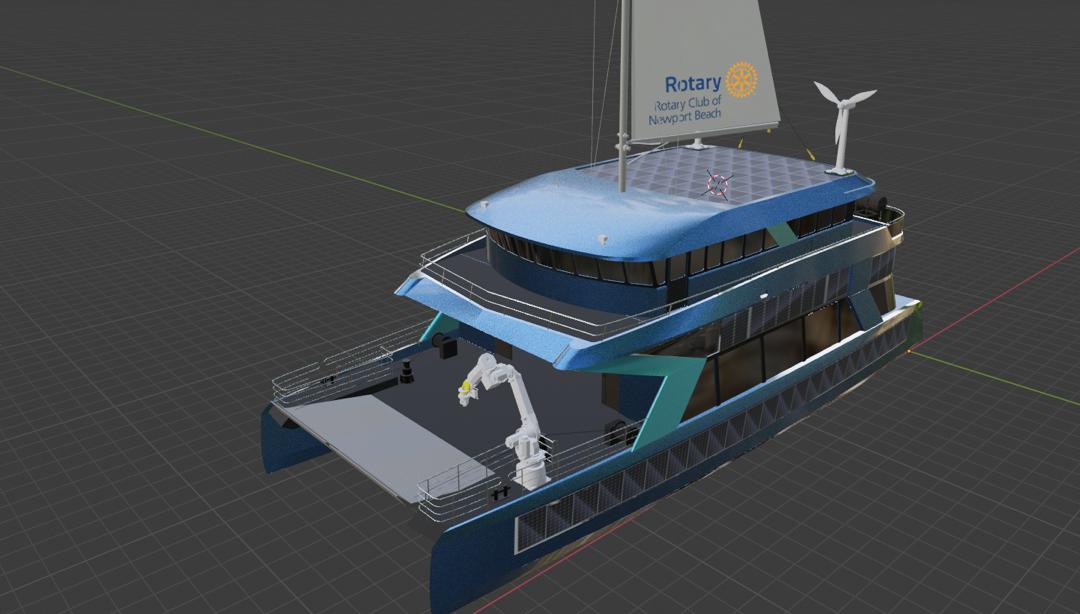This screenshot has height=614, width=1080.
Task: Click "Rotary Club of Newport Beach" text
Action: [685, 110]
